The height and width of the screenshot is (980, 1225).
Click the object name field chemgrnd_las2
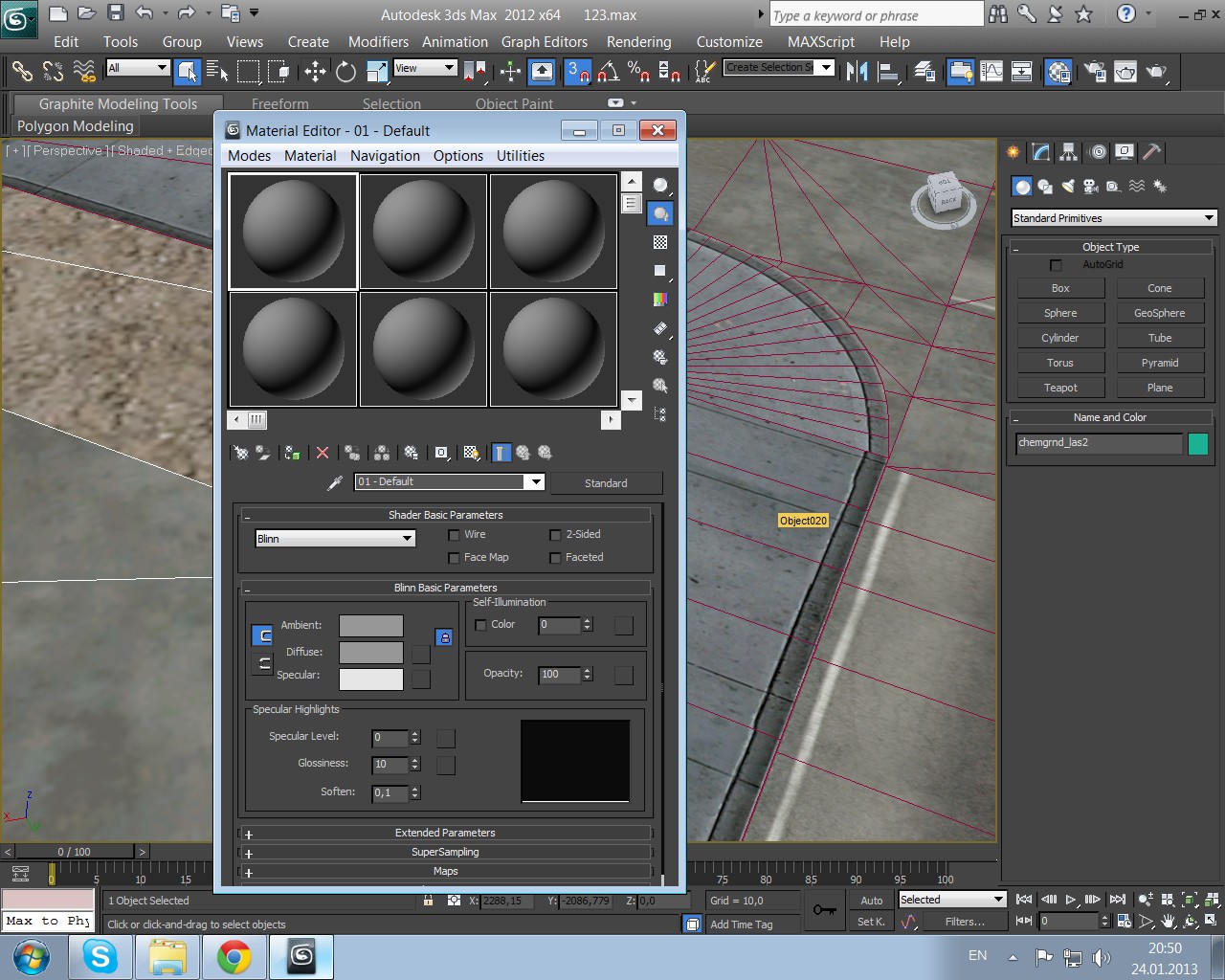(x=1099, y=443)
